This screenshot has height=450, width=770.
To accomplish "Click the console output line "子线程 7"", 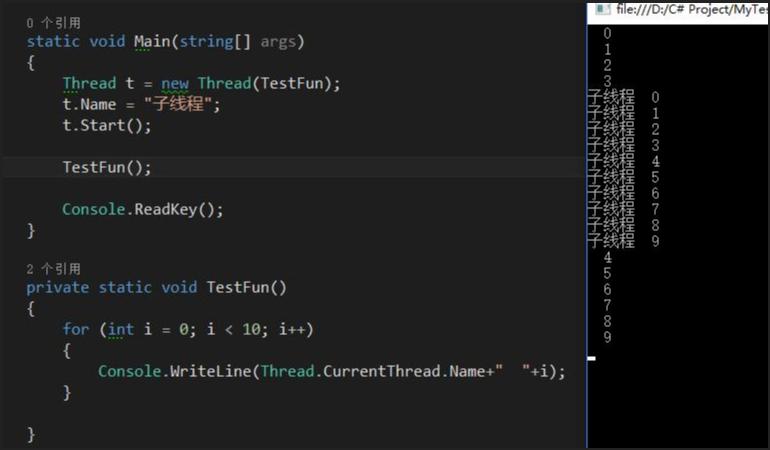I will pos(623,209).
